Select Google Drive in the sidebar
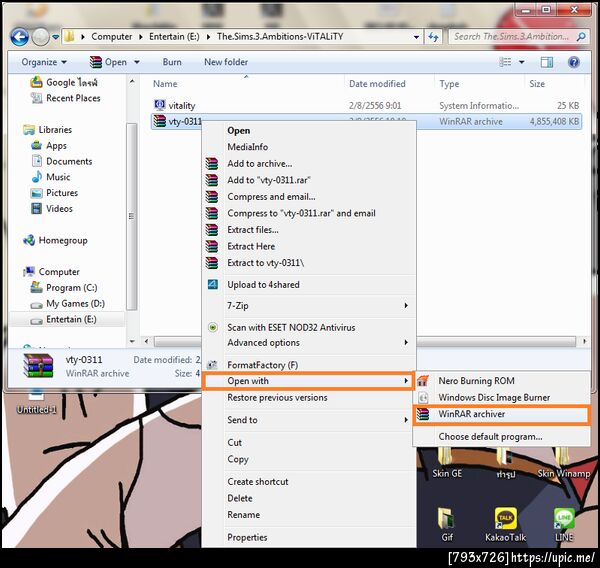This screenshot has width=600, height=568. (x=64, y=82)
